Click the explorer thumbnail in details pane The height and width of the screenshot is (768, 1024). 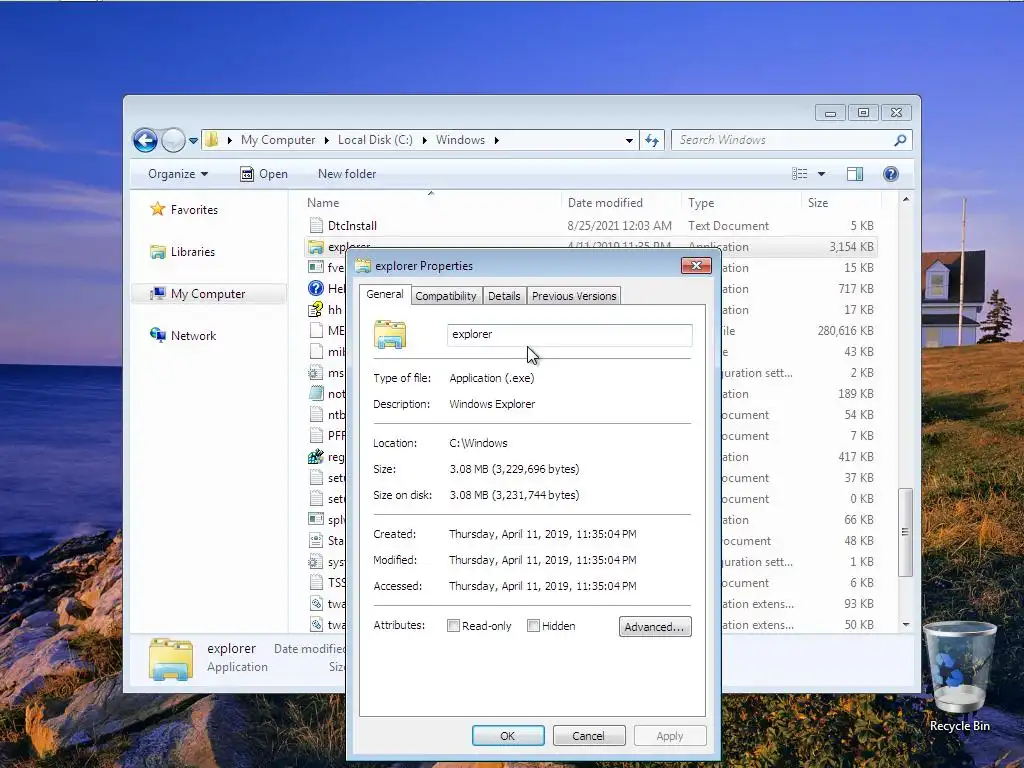170,659
